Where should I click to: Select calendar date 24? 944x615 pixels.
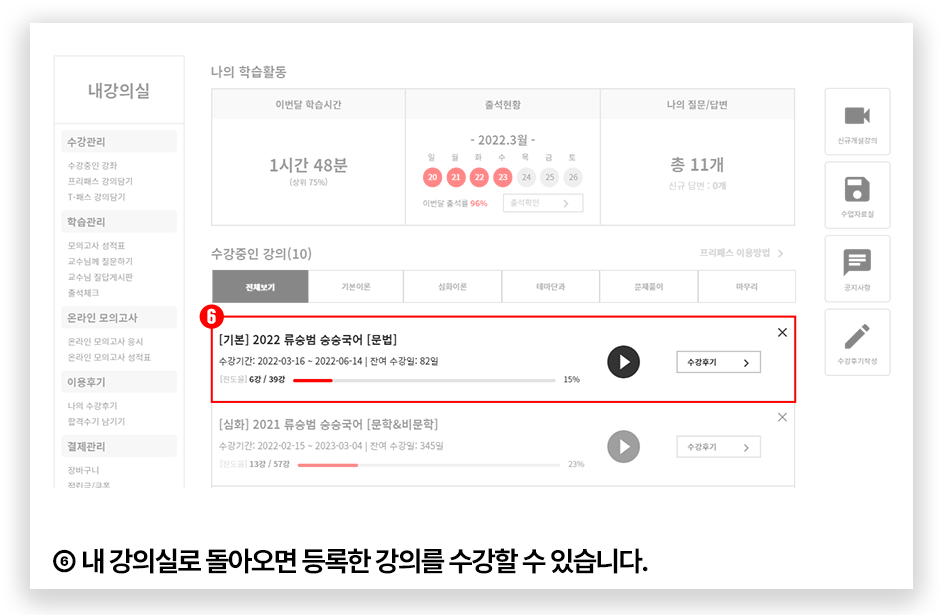click(526, 178)
